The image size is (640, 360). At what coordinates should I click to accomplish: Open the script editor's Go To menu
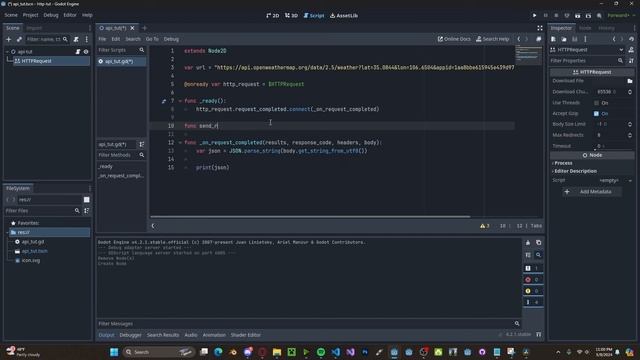click(x=152, y=39)
